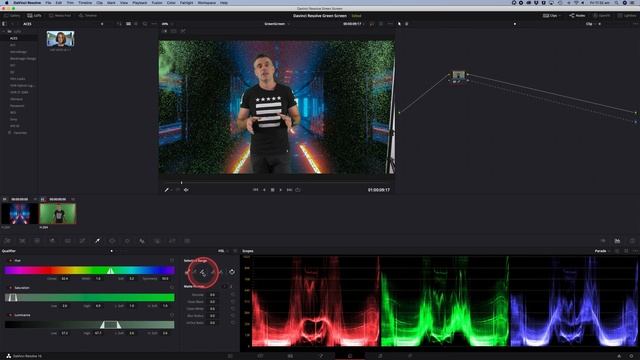Open the Key palette
Screen dimensions: 640x360
157,241
